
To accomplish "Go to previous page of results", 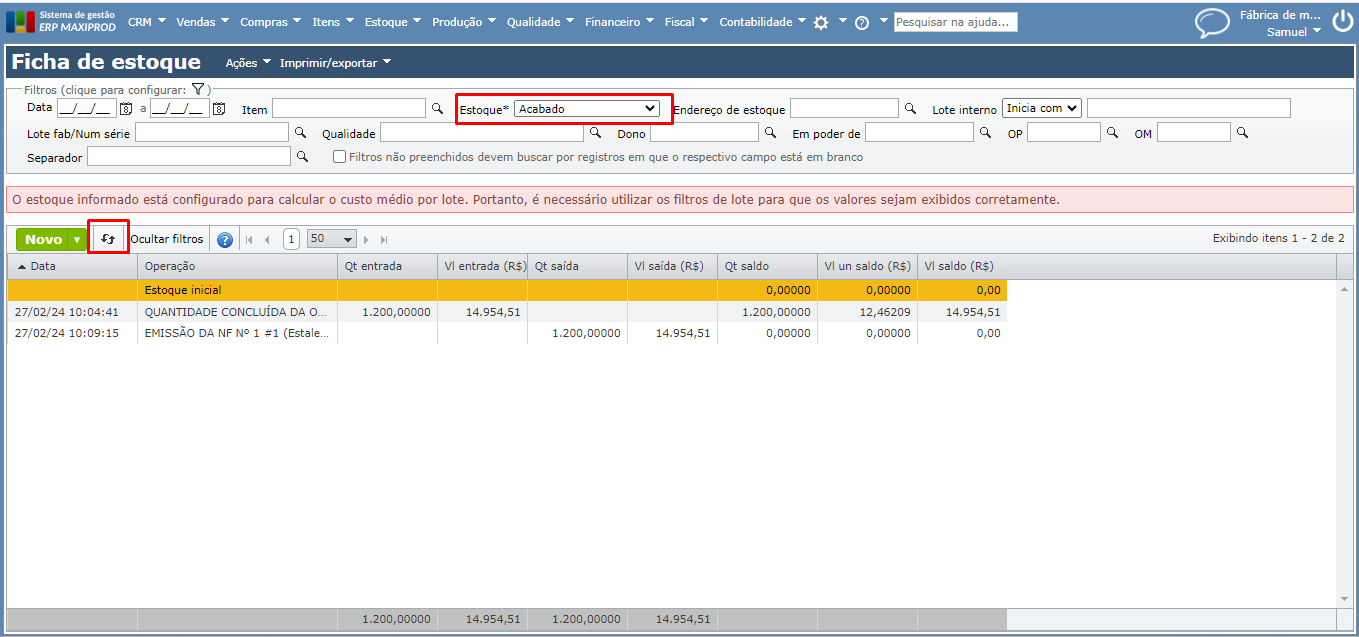I will click(x=267, y=240).
